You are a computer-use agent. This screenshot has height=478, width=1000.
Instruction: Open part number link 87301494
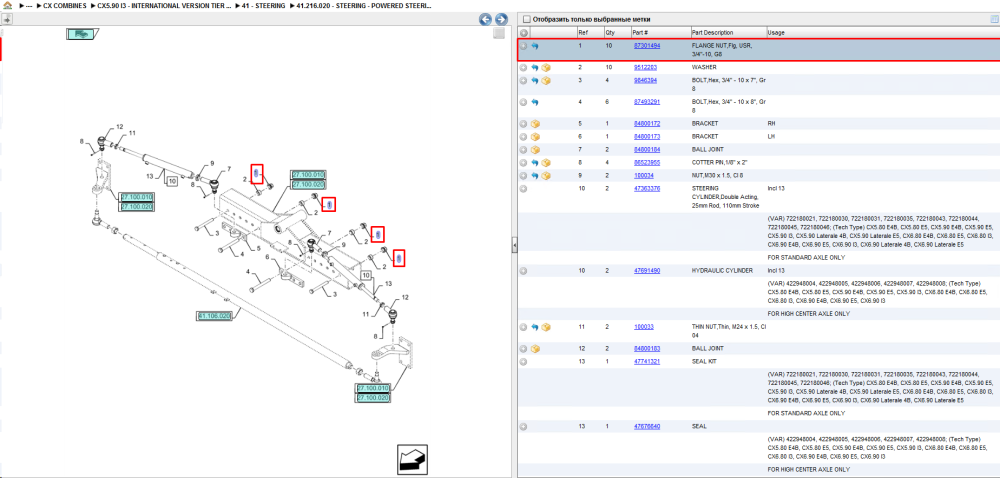pyautogui.click(x=646, y=46)
